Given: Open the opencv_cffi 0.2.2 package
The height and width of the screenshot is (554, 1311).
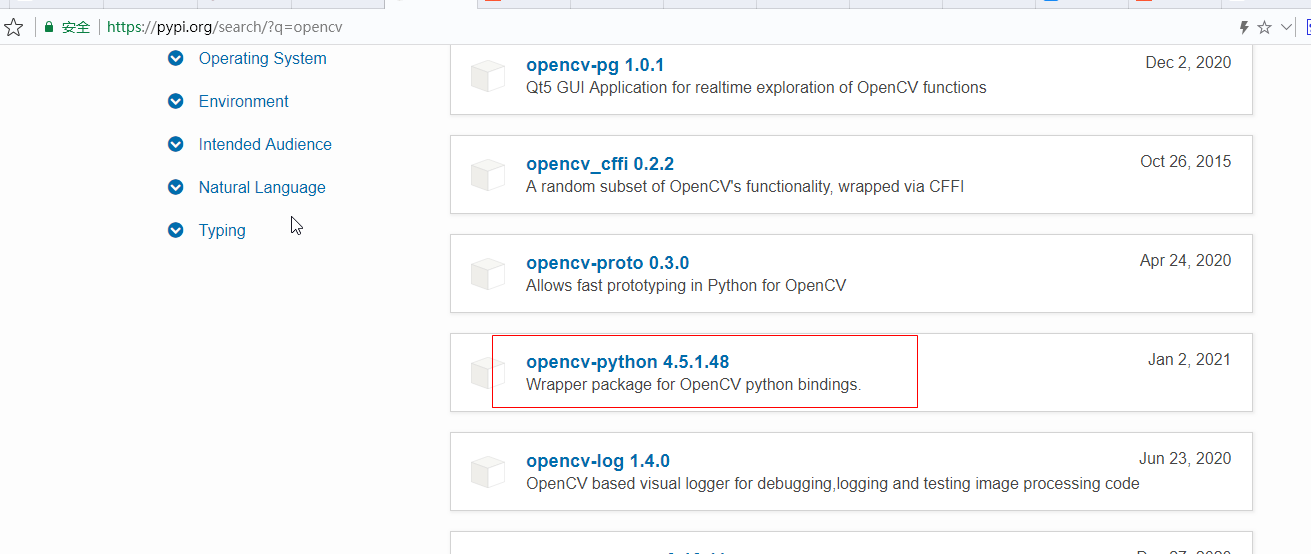Looking at the screenshot, I should tap(600, 164).
